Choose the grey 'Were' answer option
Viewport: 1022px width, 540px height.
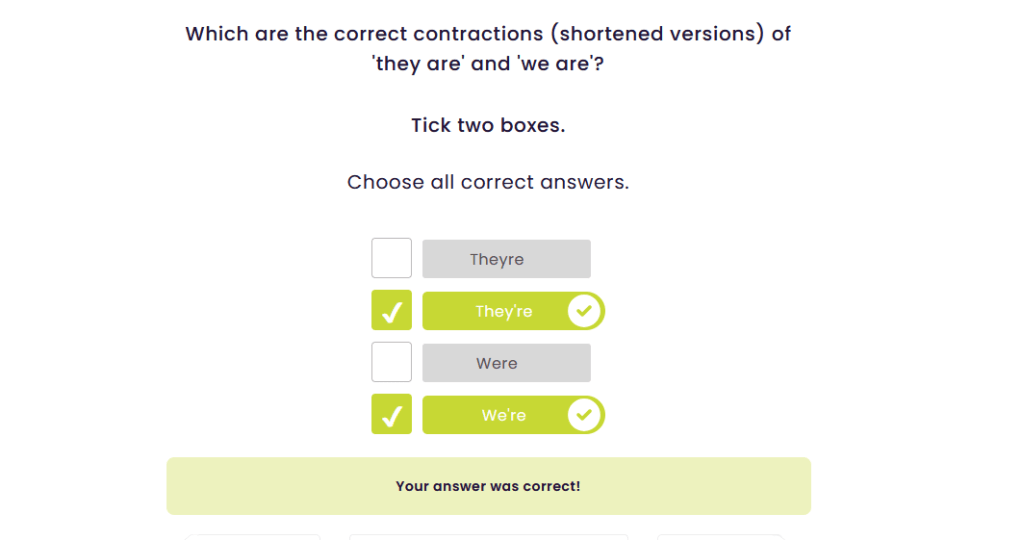coord(506,363)
